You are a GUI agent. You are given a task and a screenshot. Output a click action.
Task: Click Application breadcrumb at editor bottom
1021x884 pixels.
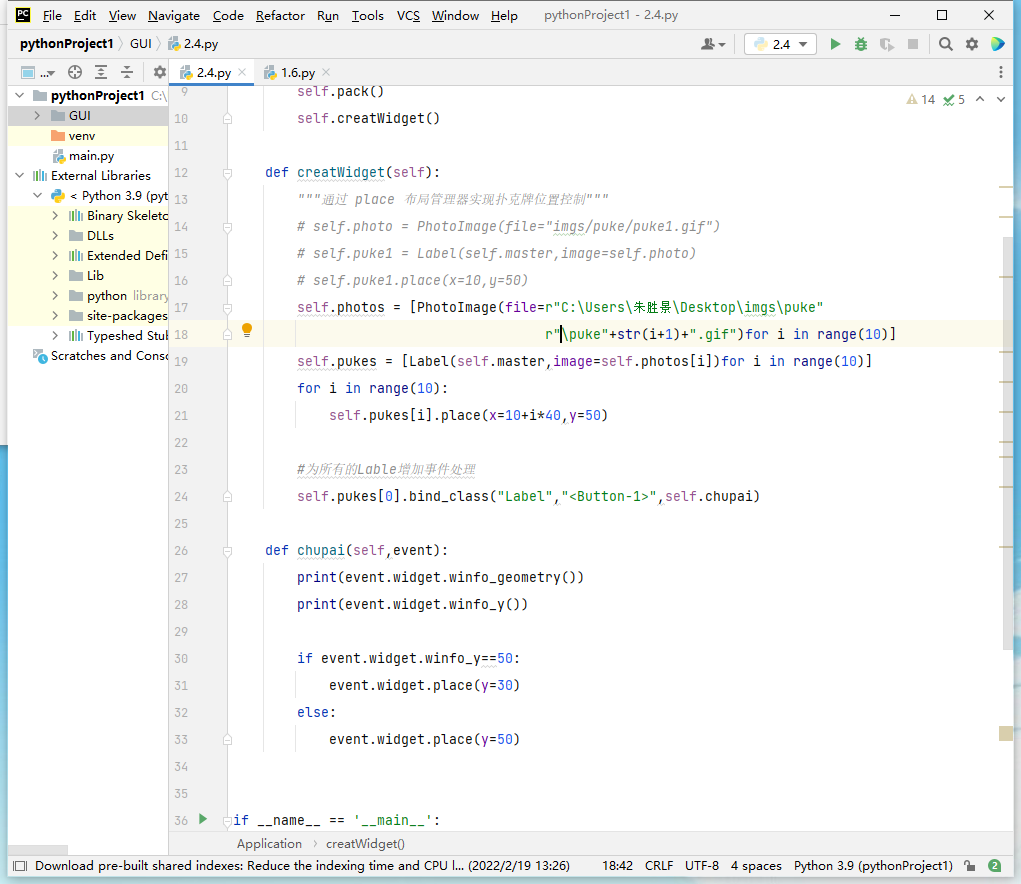click(x=269, y=844)
